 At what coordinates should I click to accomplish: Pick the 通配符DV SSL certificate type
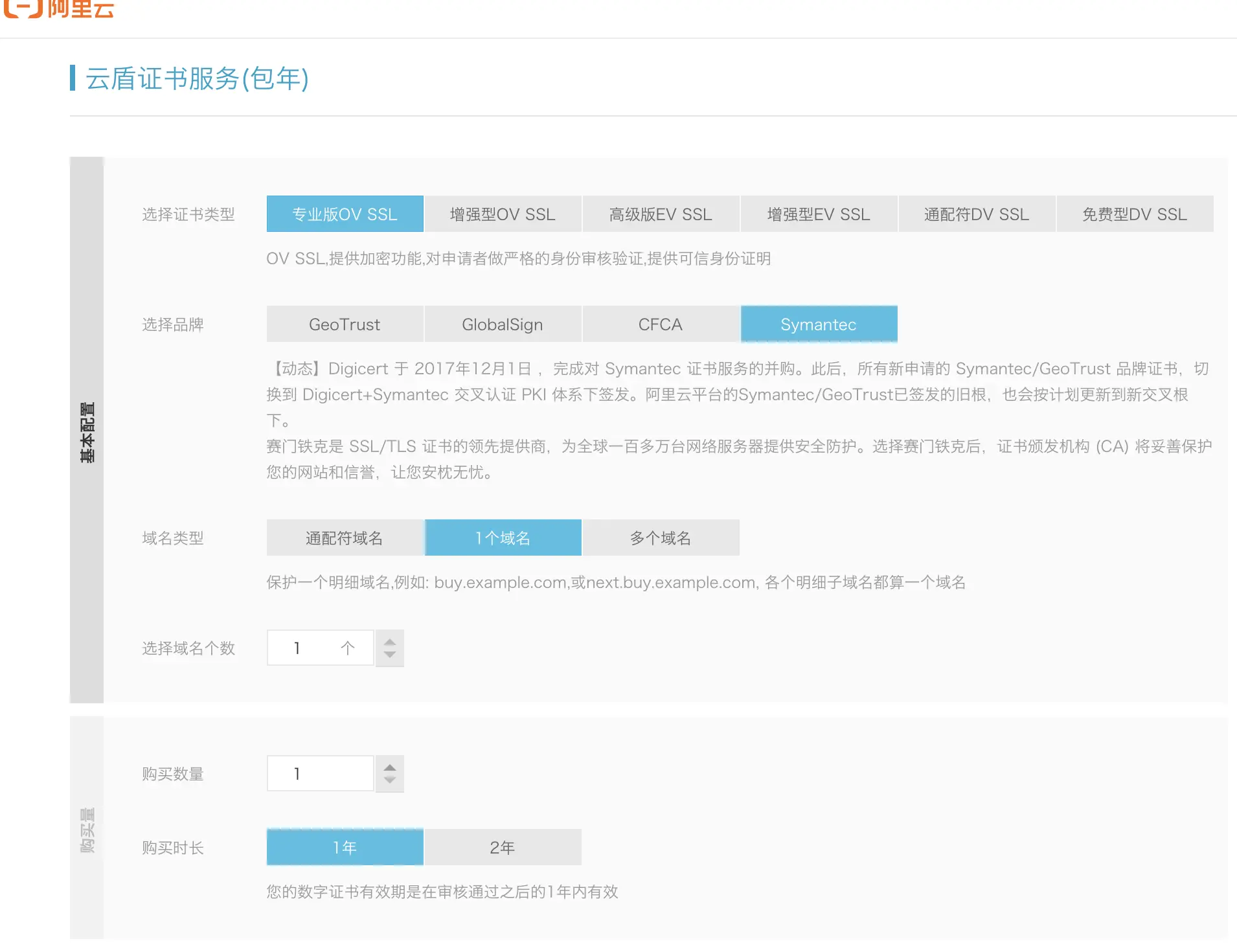(x=977, y=214)
